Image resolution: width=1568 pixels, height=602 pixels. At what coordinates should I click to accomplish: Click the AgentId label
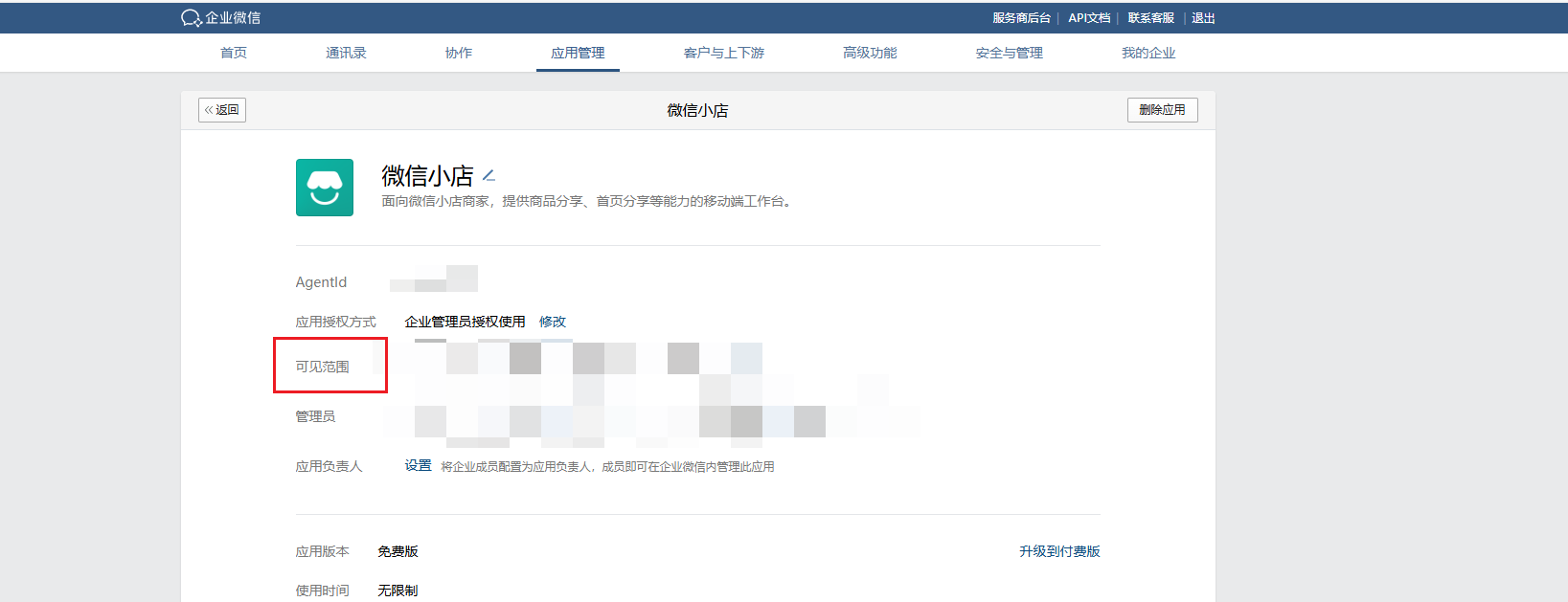pos(321,282)
